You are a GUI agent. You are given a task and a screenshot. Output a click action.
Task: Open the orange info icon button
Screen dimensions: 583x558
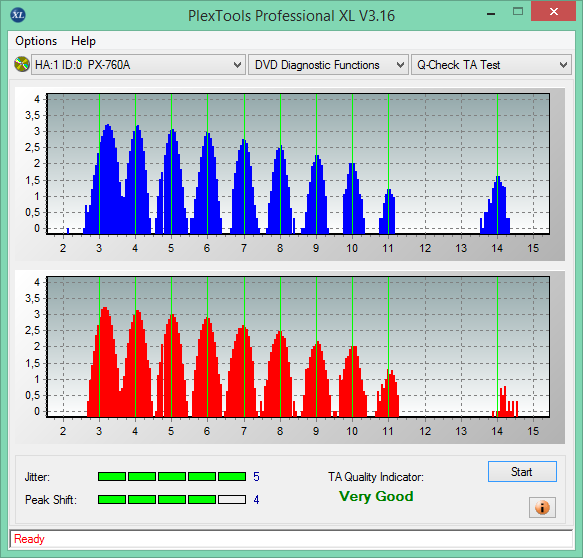pos(542,507)
